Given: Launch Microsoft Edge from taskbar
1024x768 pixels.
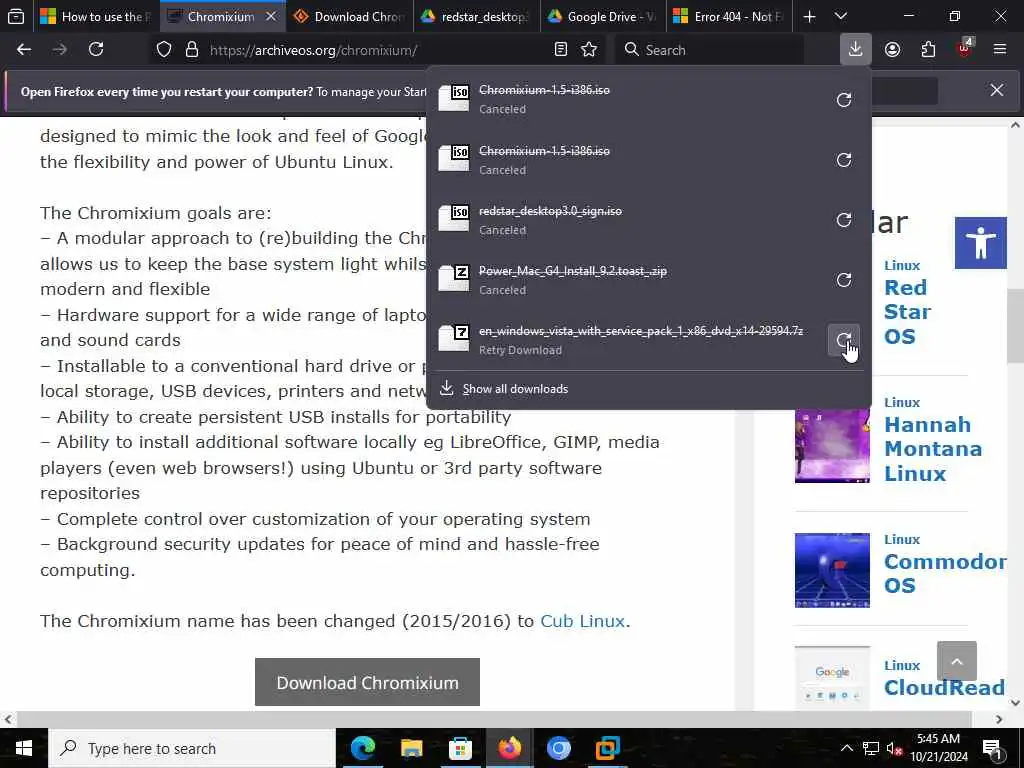Looking at the screenshot, I should 363,748.
